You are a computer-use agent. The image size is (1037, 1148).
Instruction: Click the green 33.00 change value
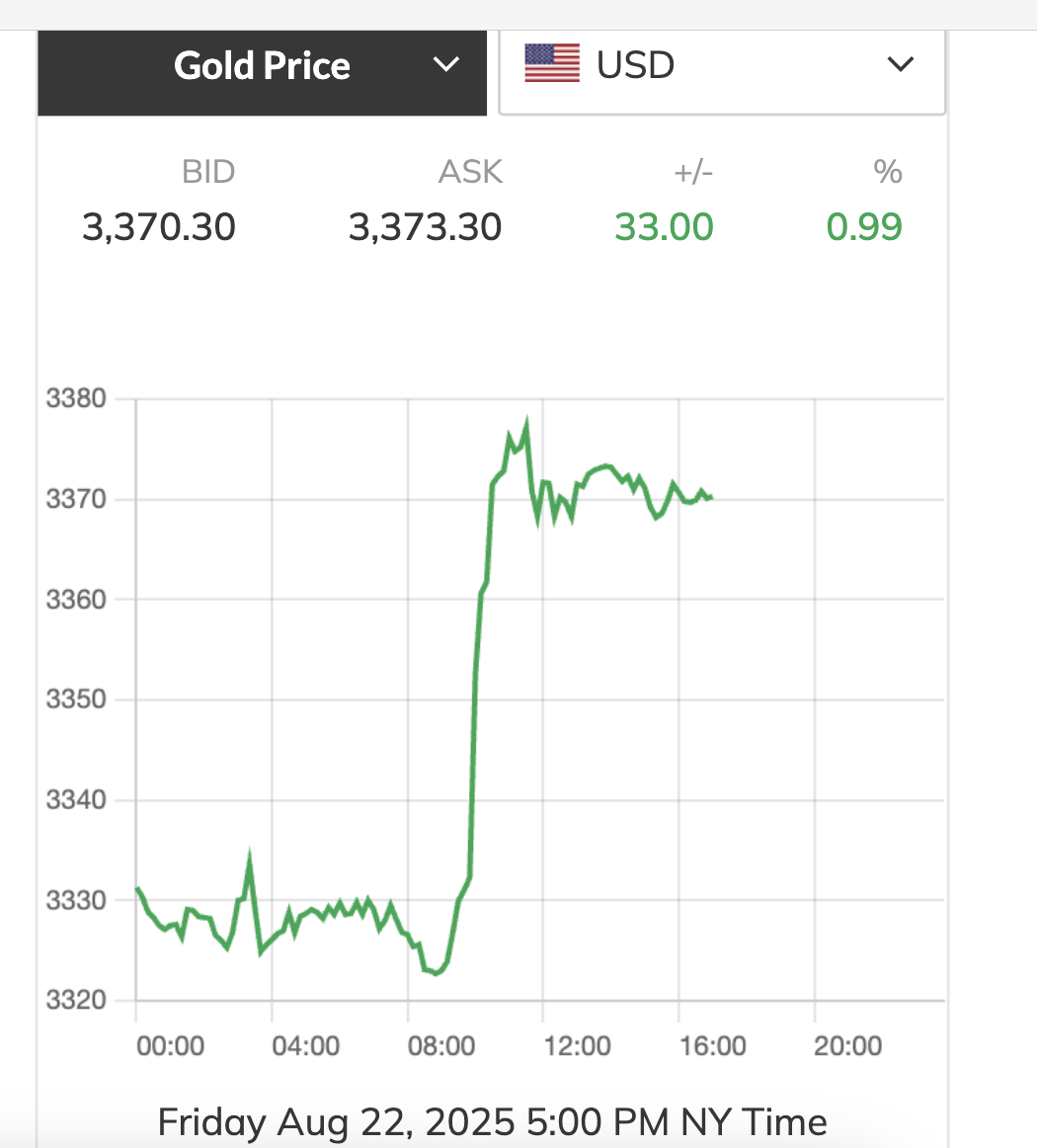pos(664,227)
